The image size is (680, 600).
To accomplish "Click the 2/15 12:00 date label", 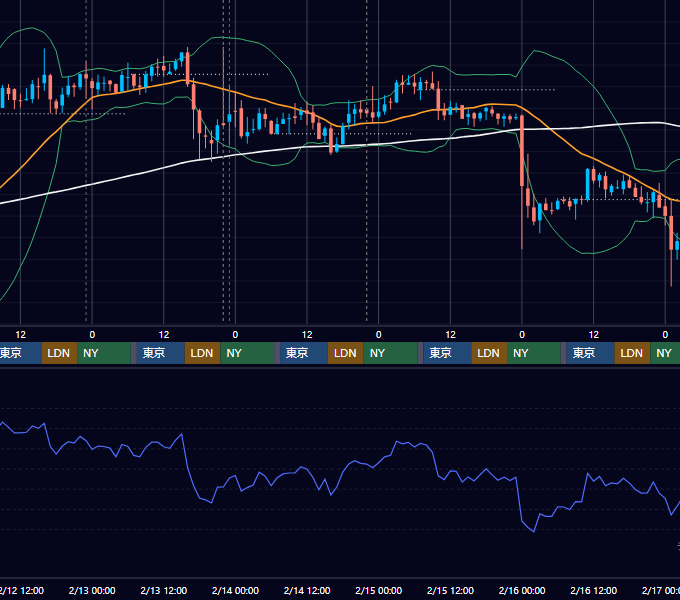I will [450, 590].
